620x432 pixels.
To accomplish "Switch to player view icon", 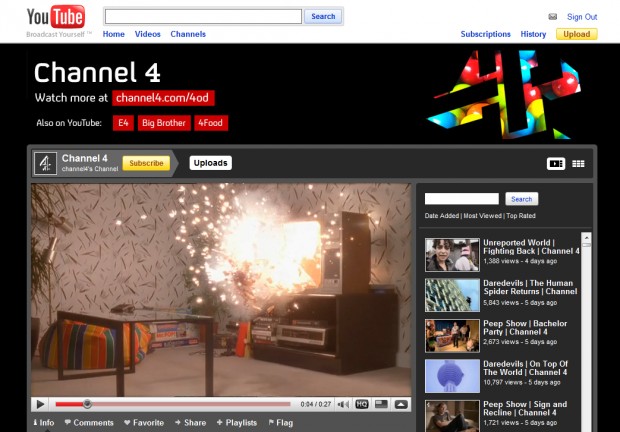I will coord(556,164).
